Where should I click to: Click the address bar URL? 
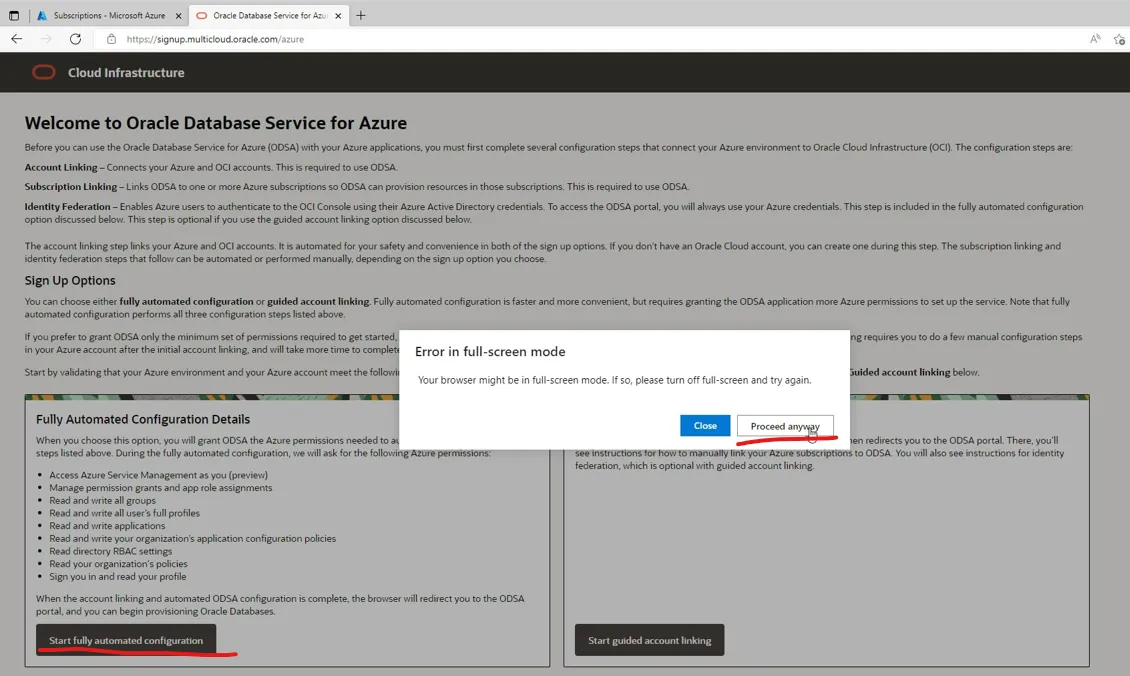tap(215, 39)
